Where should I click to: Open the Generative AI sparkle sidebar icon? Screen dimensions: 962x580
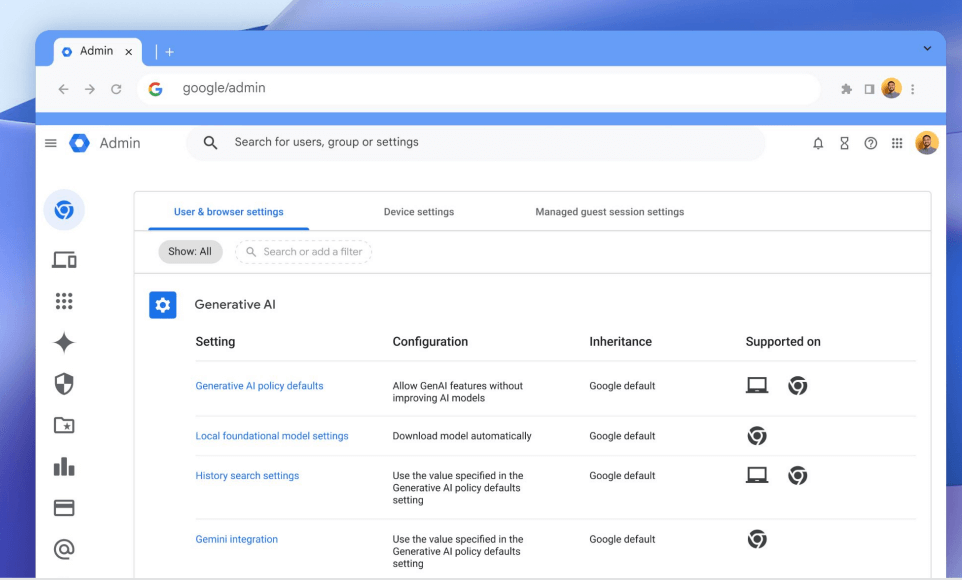tap(64, 343)
